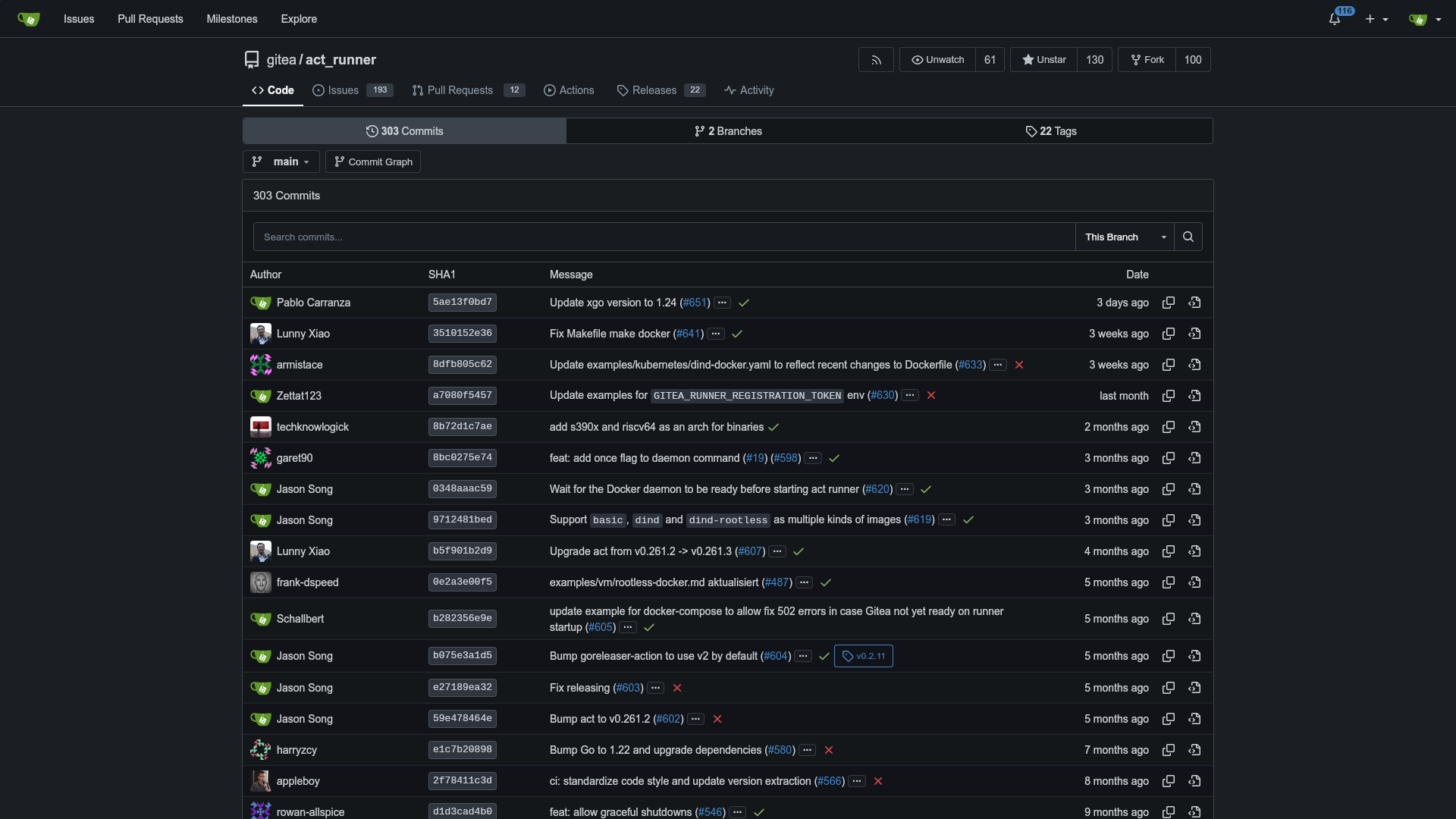Open the 2 Branches tab

tap(728, 131)
